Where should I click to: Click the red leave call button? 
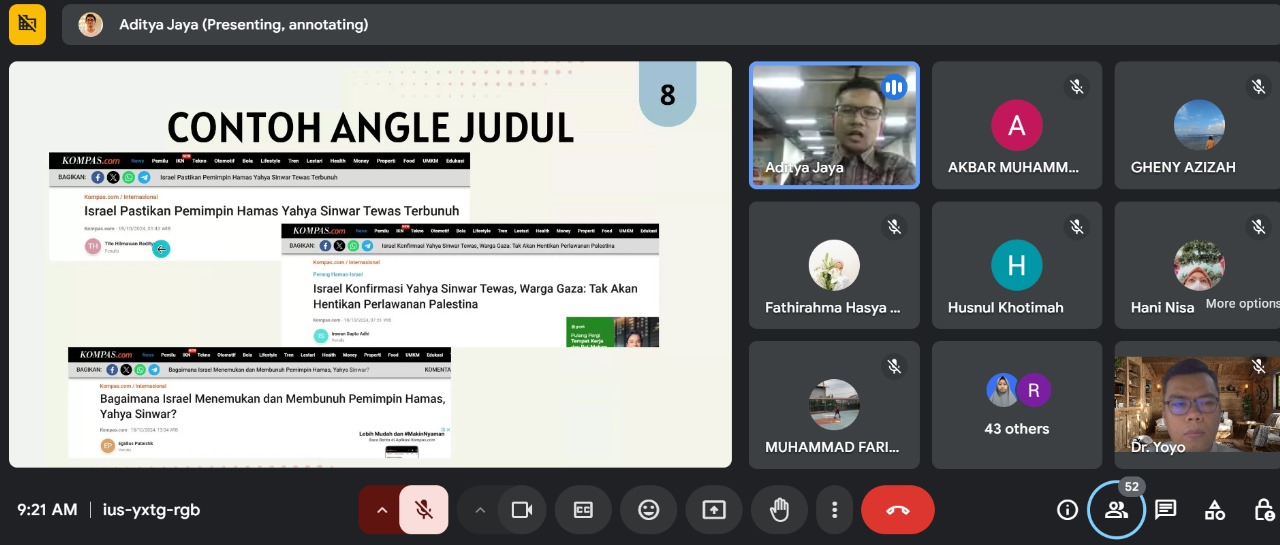(897, 510)
